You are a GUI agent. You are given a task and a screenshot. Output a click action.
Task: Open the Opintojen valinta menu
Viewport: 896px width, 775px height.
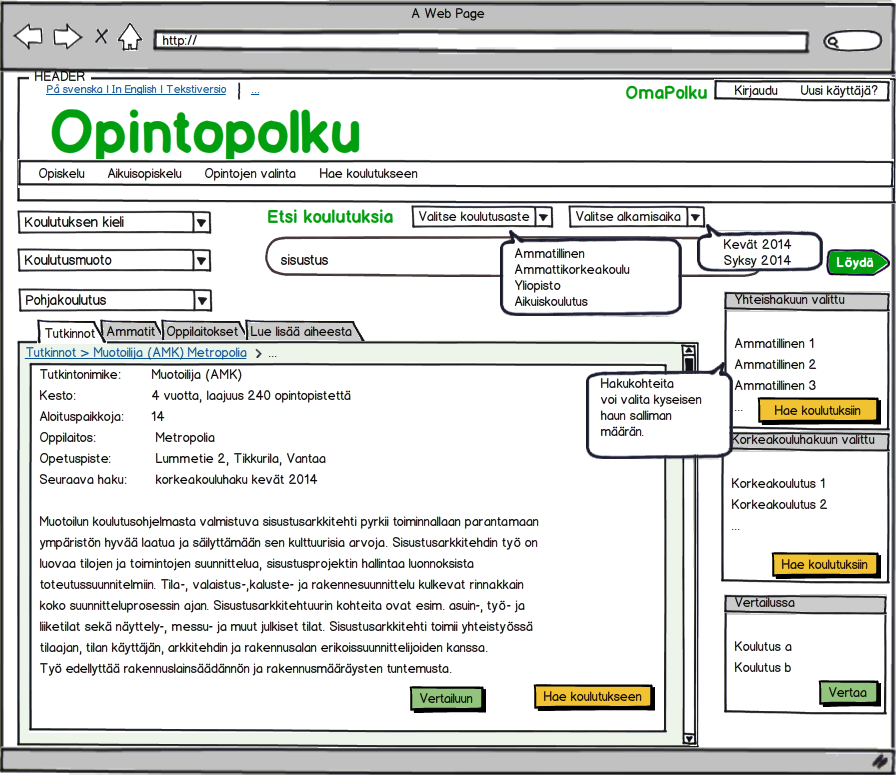coord(250,173)
